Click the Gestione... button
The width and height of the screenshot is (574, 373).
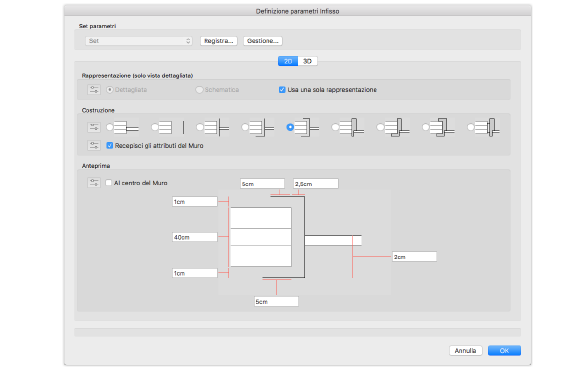[x=263, y=41]
